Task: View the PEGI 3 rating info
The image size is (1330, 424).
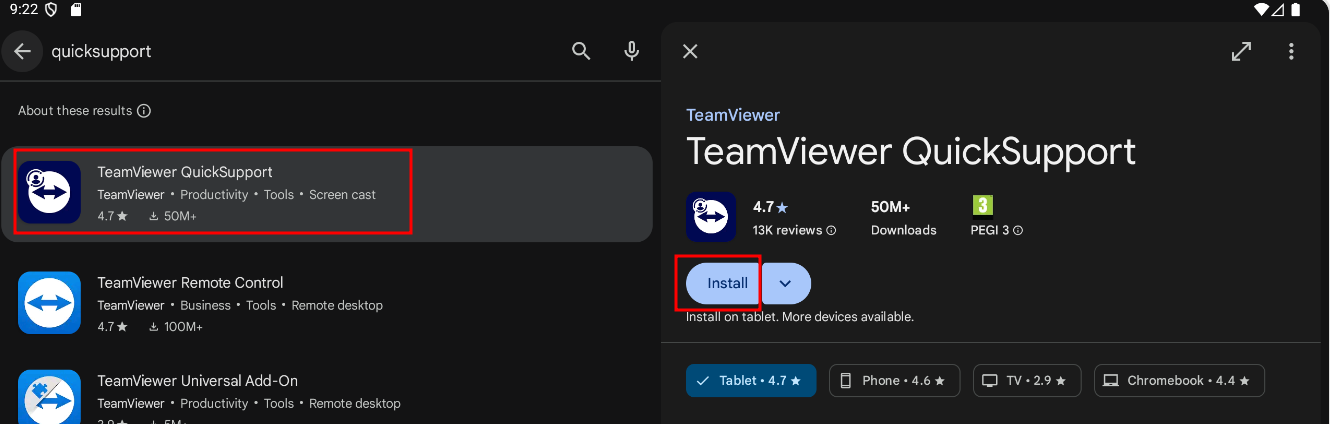Action: (997, 230)
